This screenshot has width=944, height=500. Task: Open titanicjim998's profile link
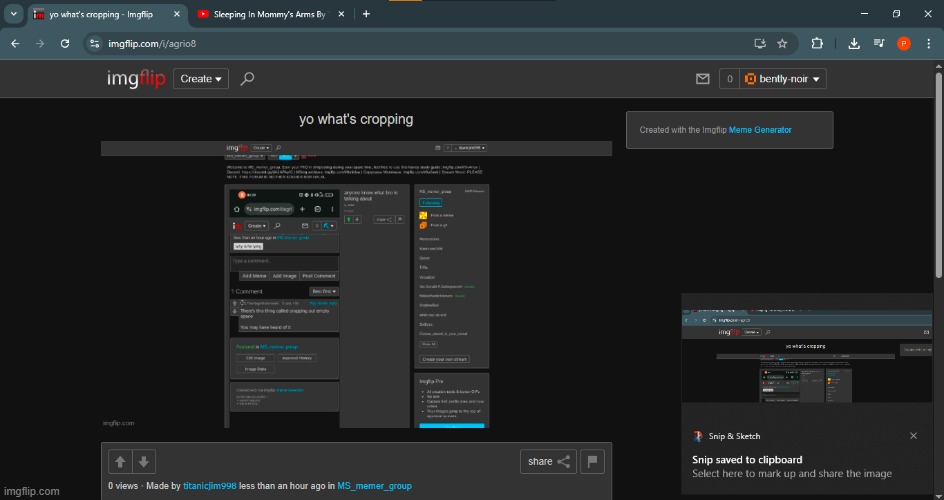coord(209,486)
